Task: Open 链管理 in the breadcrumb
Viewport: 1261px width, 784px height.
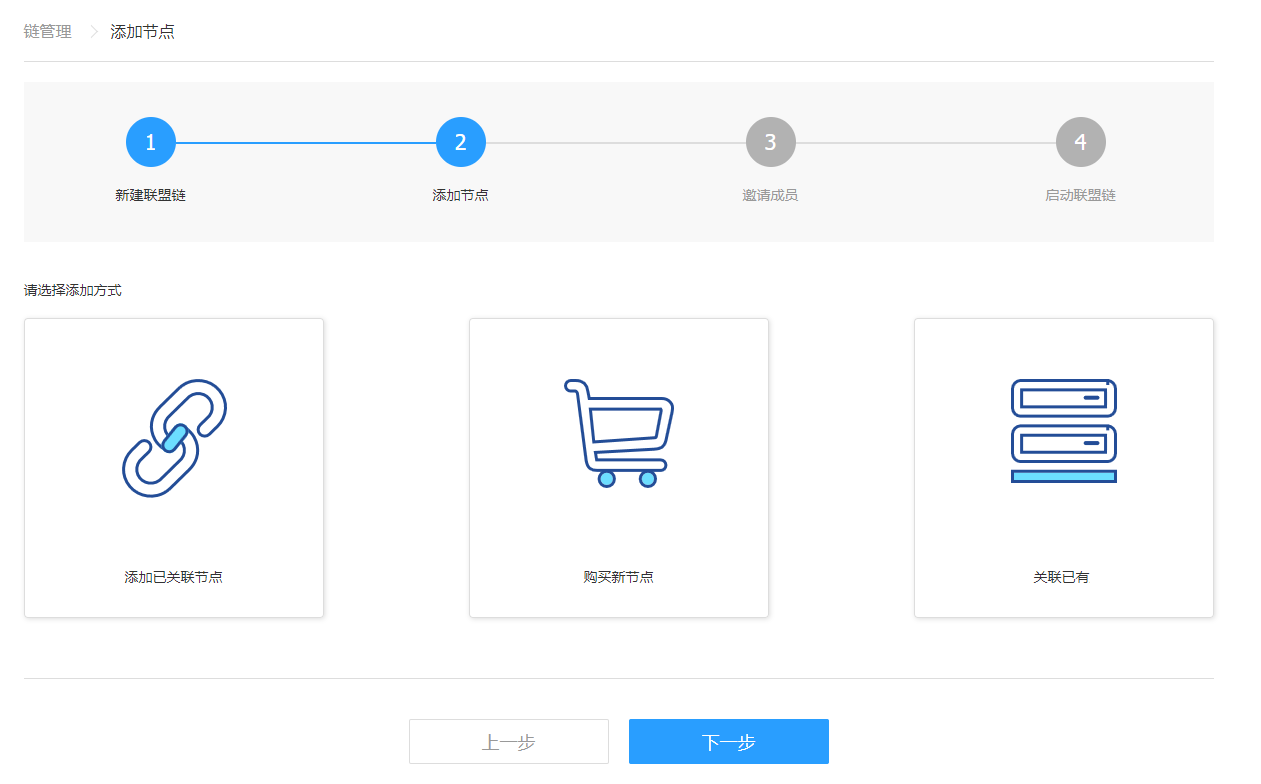Action: (48, 32)
